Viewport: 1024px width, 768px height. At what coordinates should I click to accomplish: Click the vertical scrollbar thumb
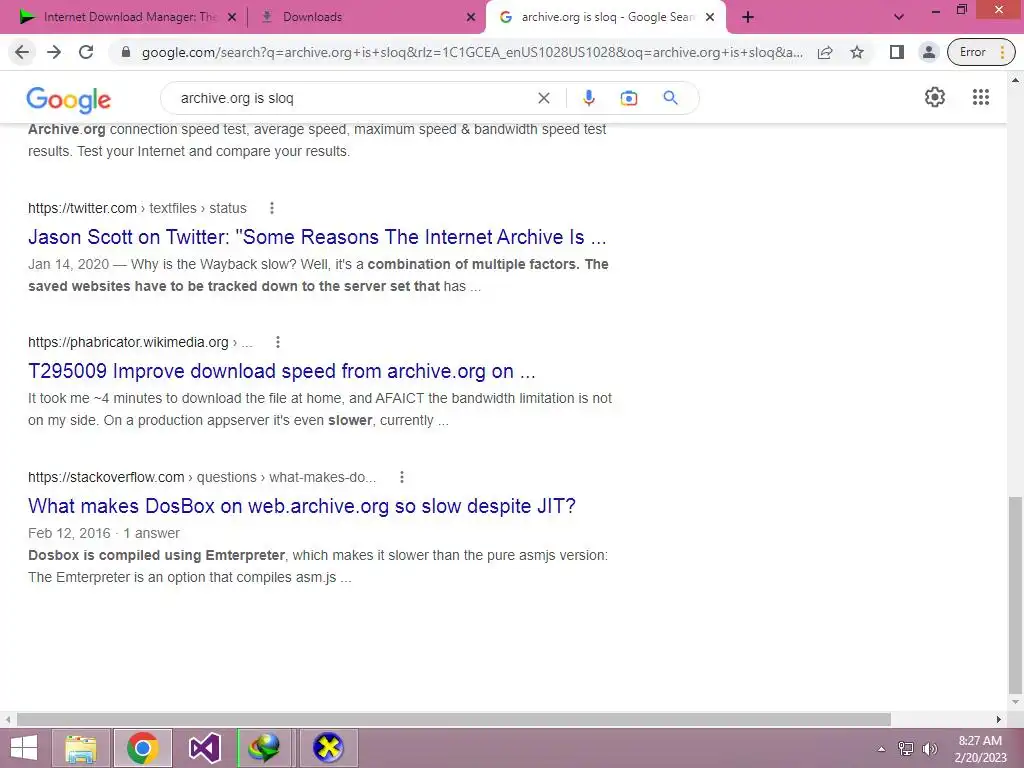pyautogui.click(x=1015, y=594)
